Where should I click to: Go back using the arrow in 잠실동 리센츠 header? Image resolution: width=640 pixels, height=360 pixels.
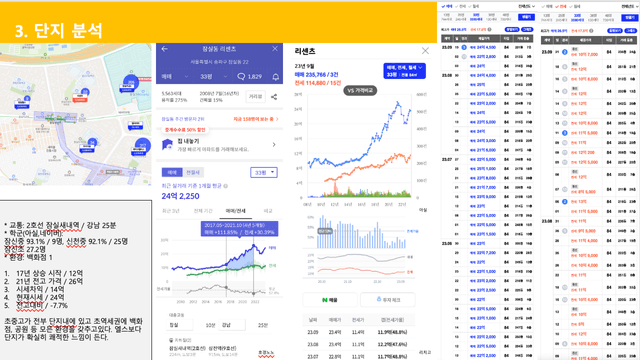(164, 49)
